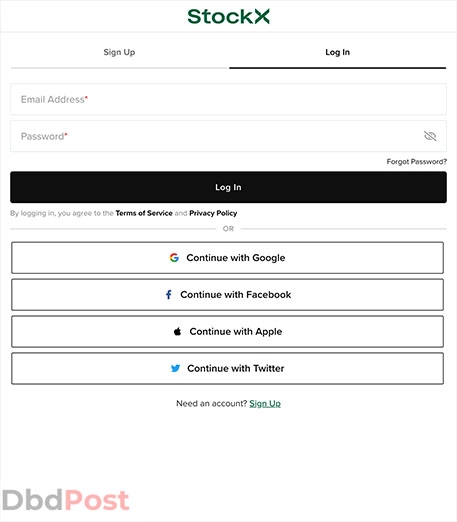Toggle password visibility eye icon

pyautogui.click(x=430, y=136)
